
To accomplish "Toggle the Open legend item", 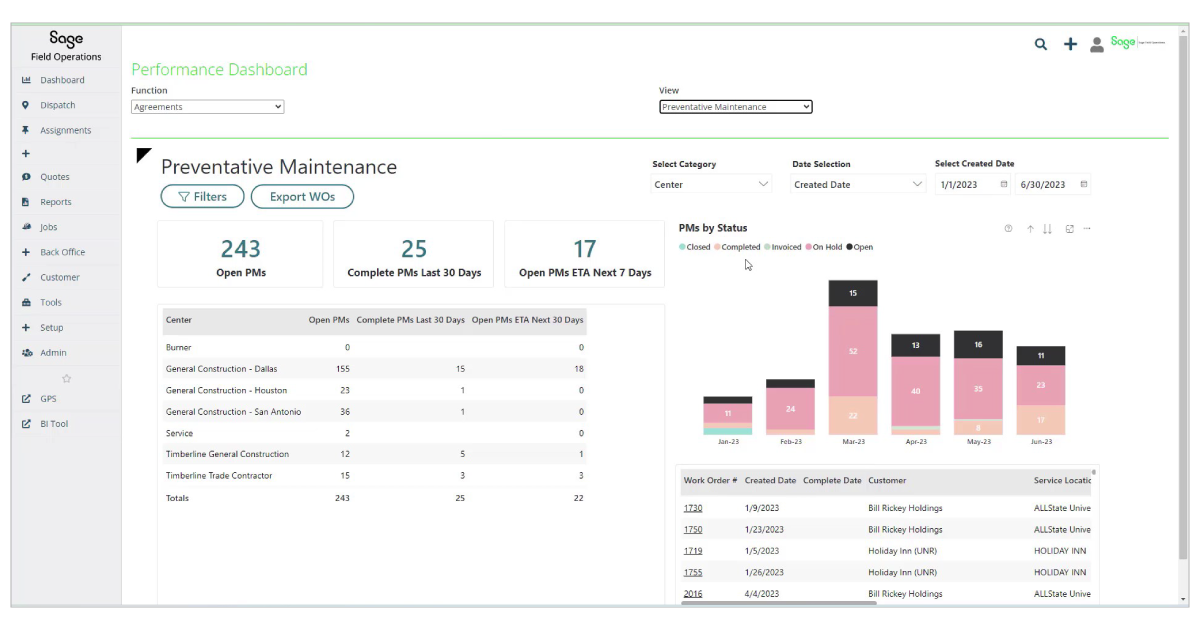I will (860, 247).
